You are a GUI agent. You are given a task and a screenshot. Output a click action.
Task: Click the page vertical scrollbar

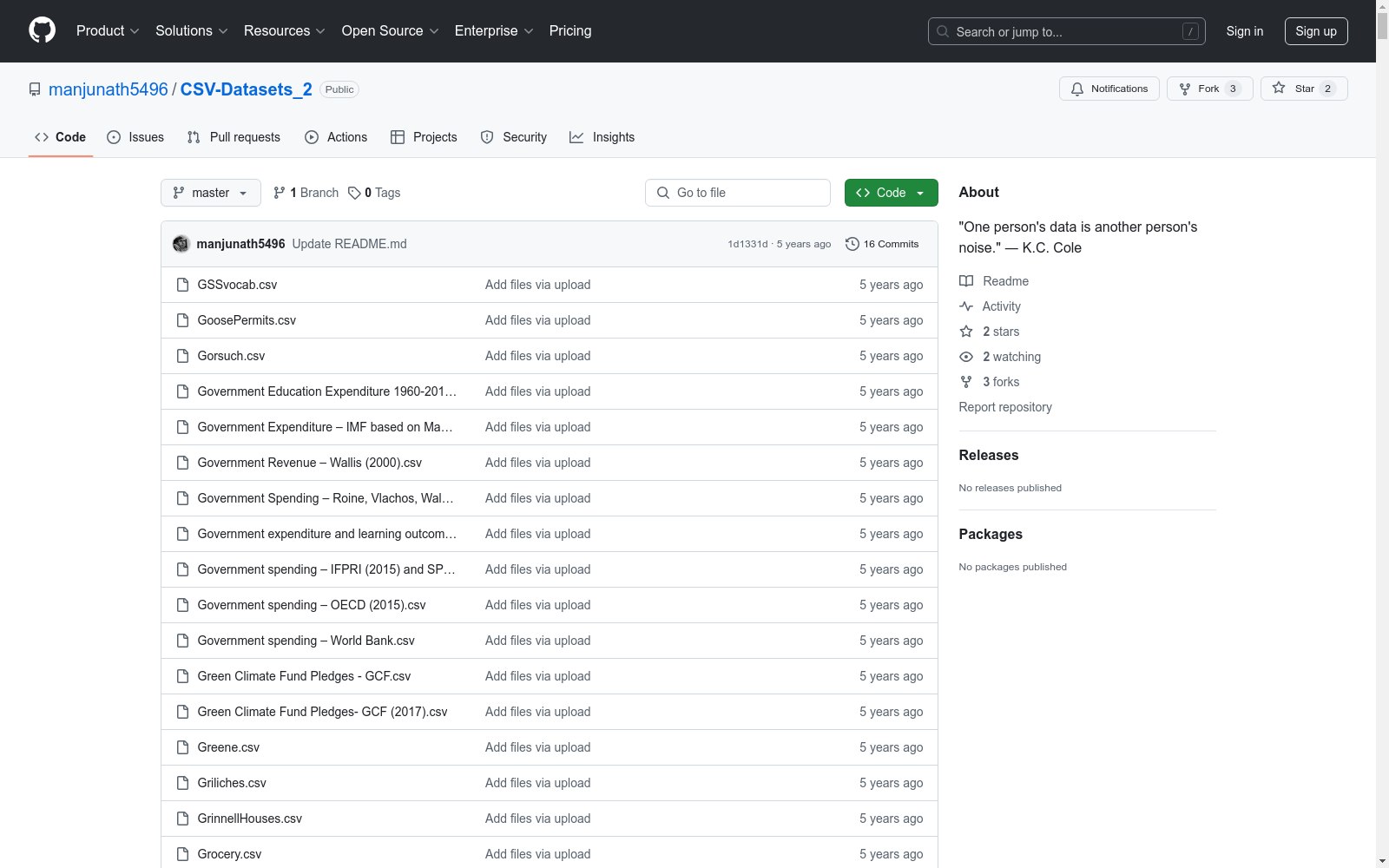(x=1382, y=434)
